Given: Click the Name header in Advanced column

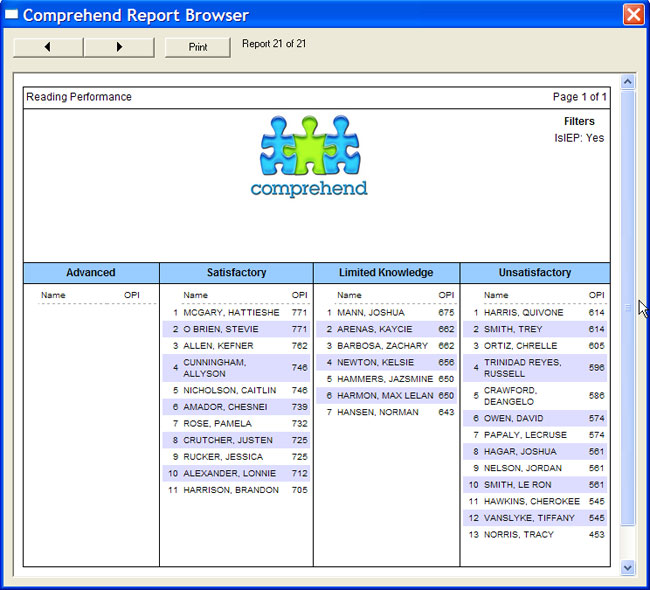Looking at the screenshot, I should click(53, 295).
